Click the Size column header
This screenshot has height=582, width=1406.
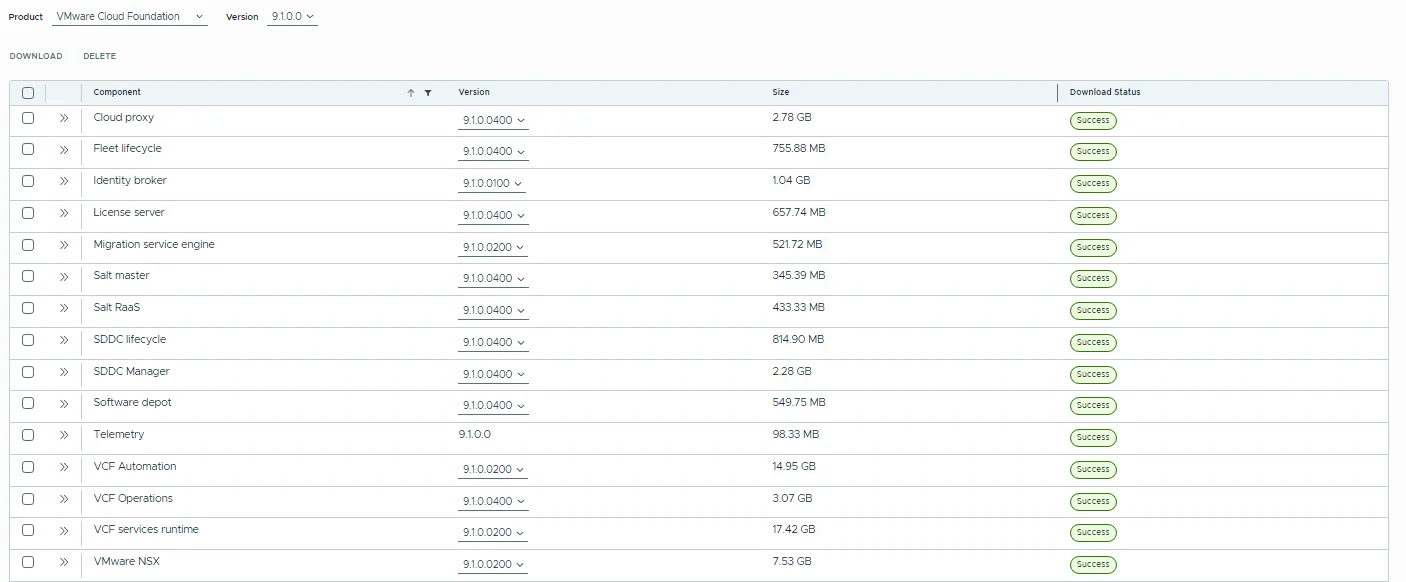point(781,92)
